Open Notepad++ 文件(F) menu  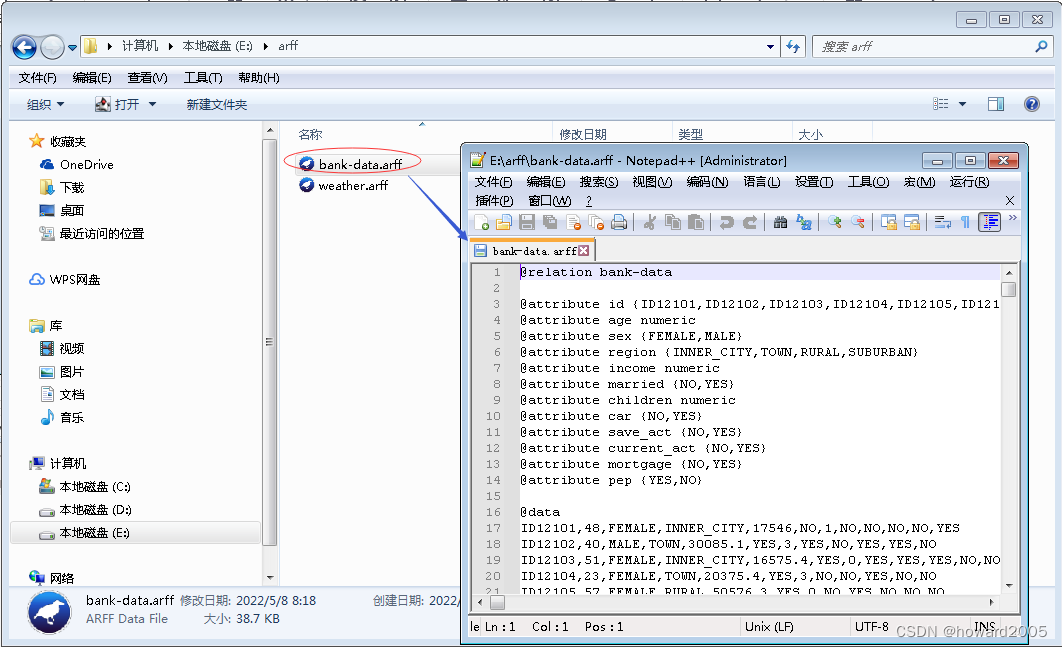coord(493,182)
